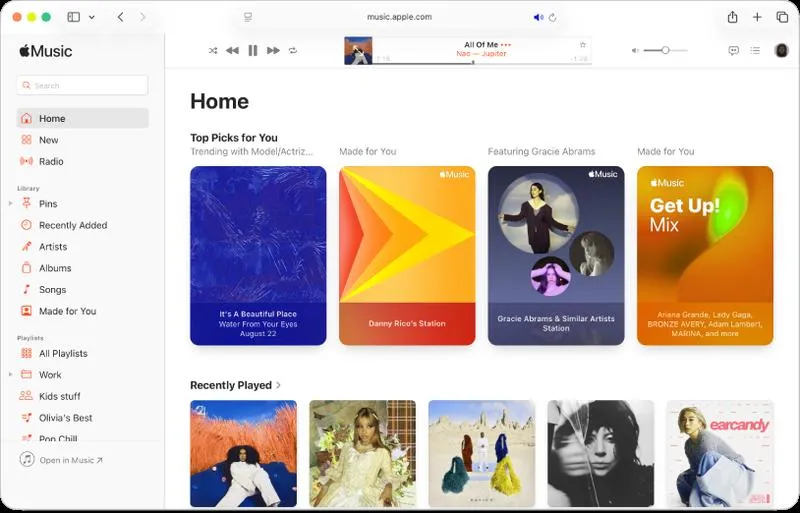
Task: Go to Home in the sidebar
Action: 83,118
